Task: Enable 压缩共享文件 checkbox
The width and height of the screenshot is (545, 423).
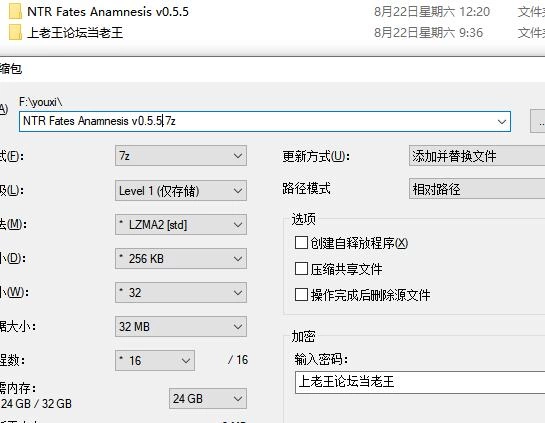Action: point(301,269)
